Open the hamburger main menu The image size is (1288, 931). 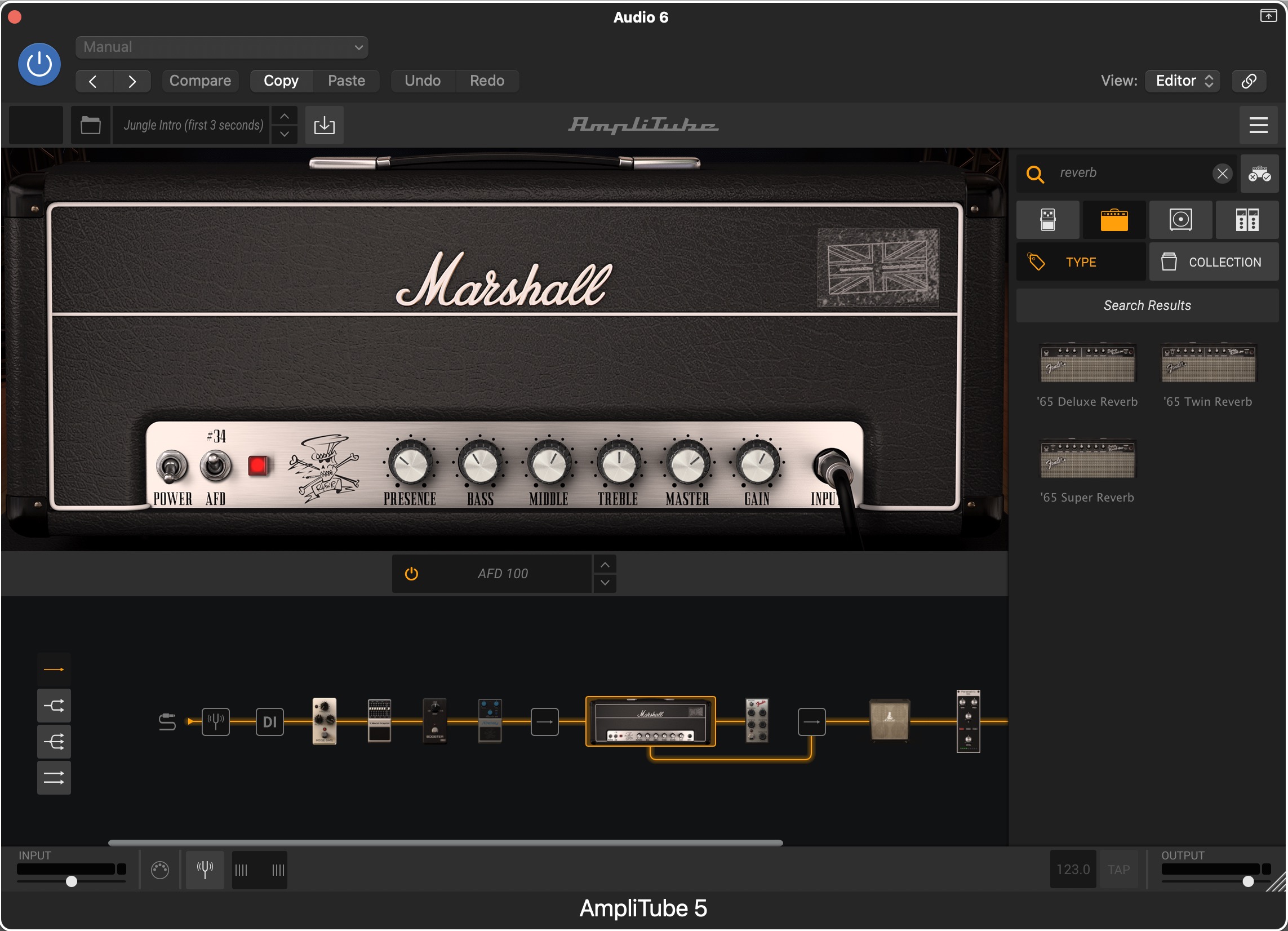1258,125
